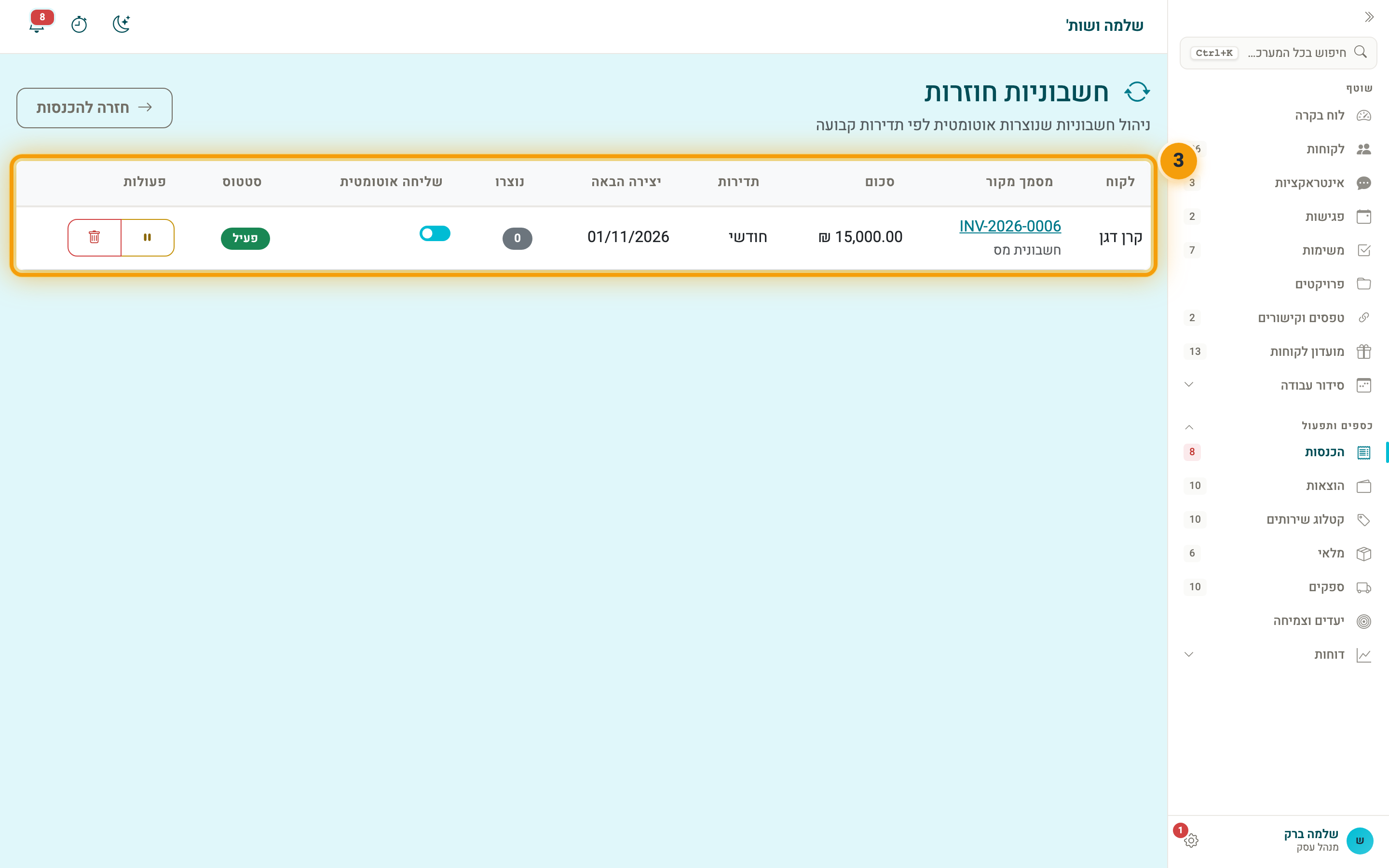Go to הוצאות menu item

click(1278, 486)
